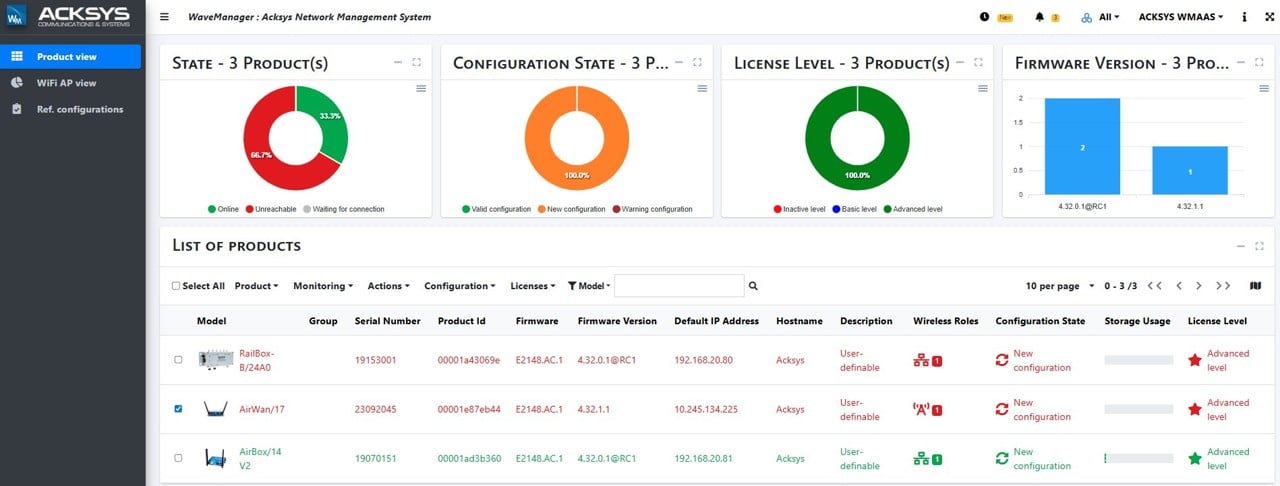Open the Actions dropdown menu
This screenshot has width=1280, height=486.
388,286
